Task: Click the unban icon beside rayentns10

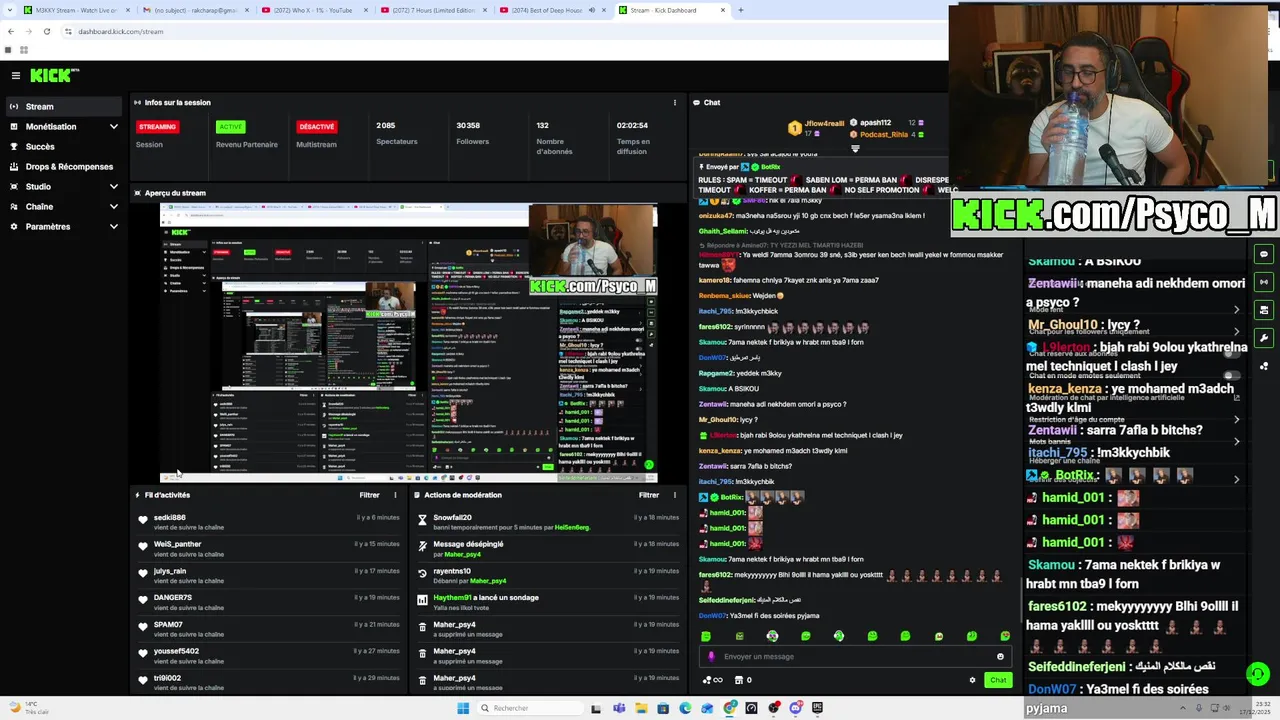Action: tap(422, 572)
